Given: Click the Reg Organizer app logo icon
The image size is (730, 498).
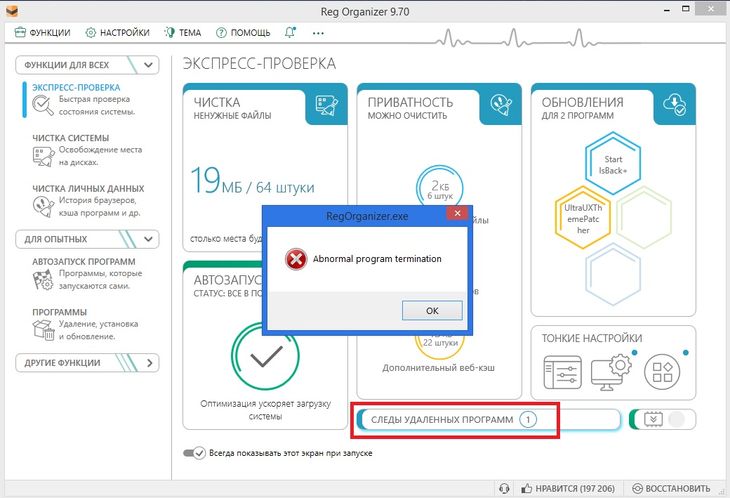Looking at the screenshot, I should [12, 10].
